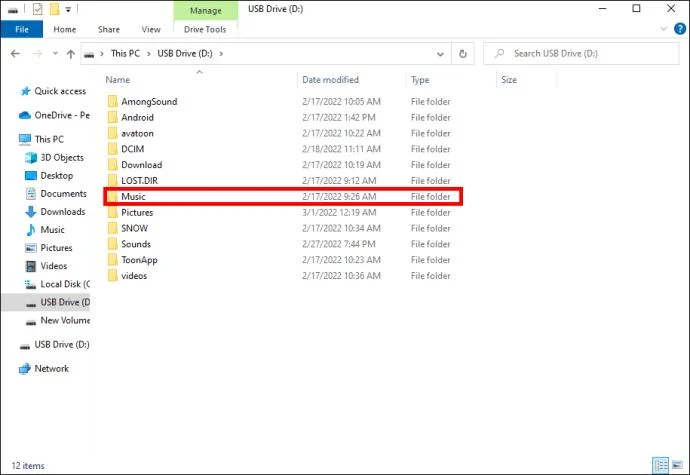Expand the ribbon with the chevron
690x475 pixels.
click(x=664, y=29)
